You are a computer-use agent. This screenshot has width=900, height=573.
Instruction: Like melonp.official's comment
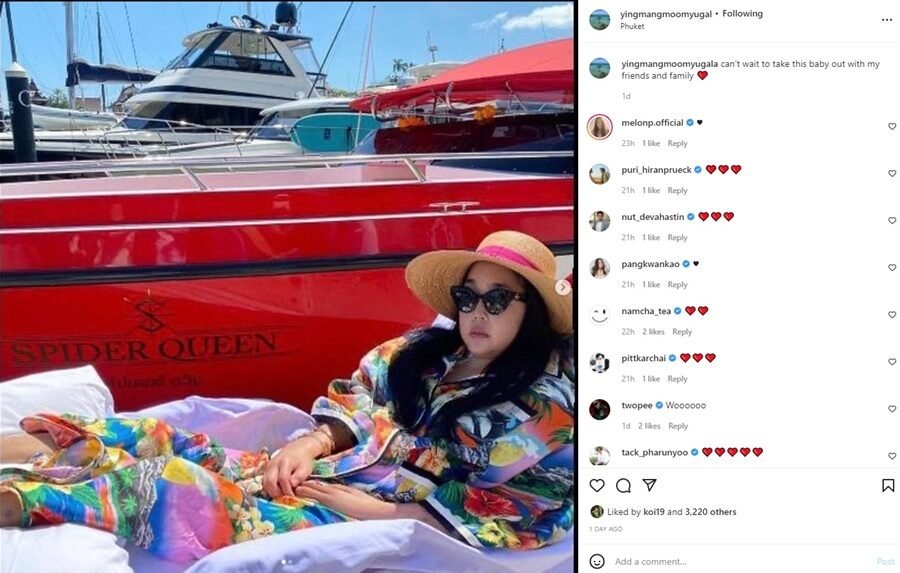892,126
